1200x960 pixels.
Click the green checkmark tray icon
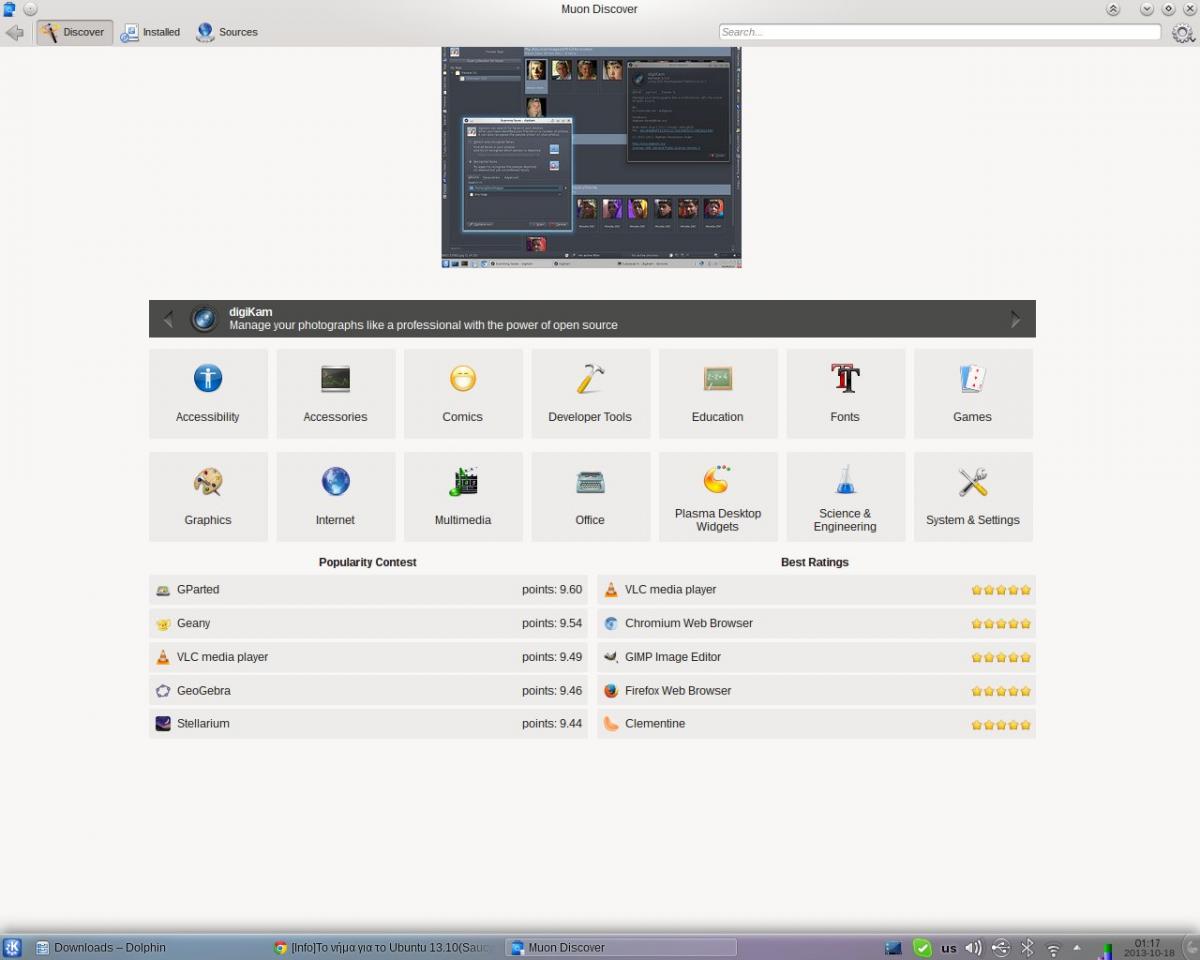coord(922,947)
